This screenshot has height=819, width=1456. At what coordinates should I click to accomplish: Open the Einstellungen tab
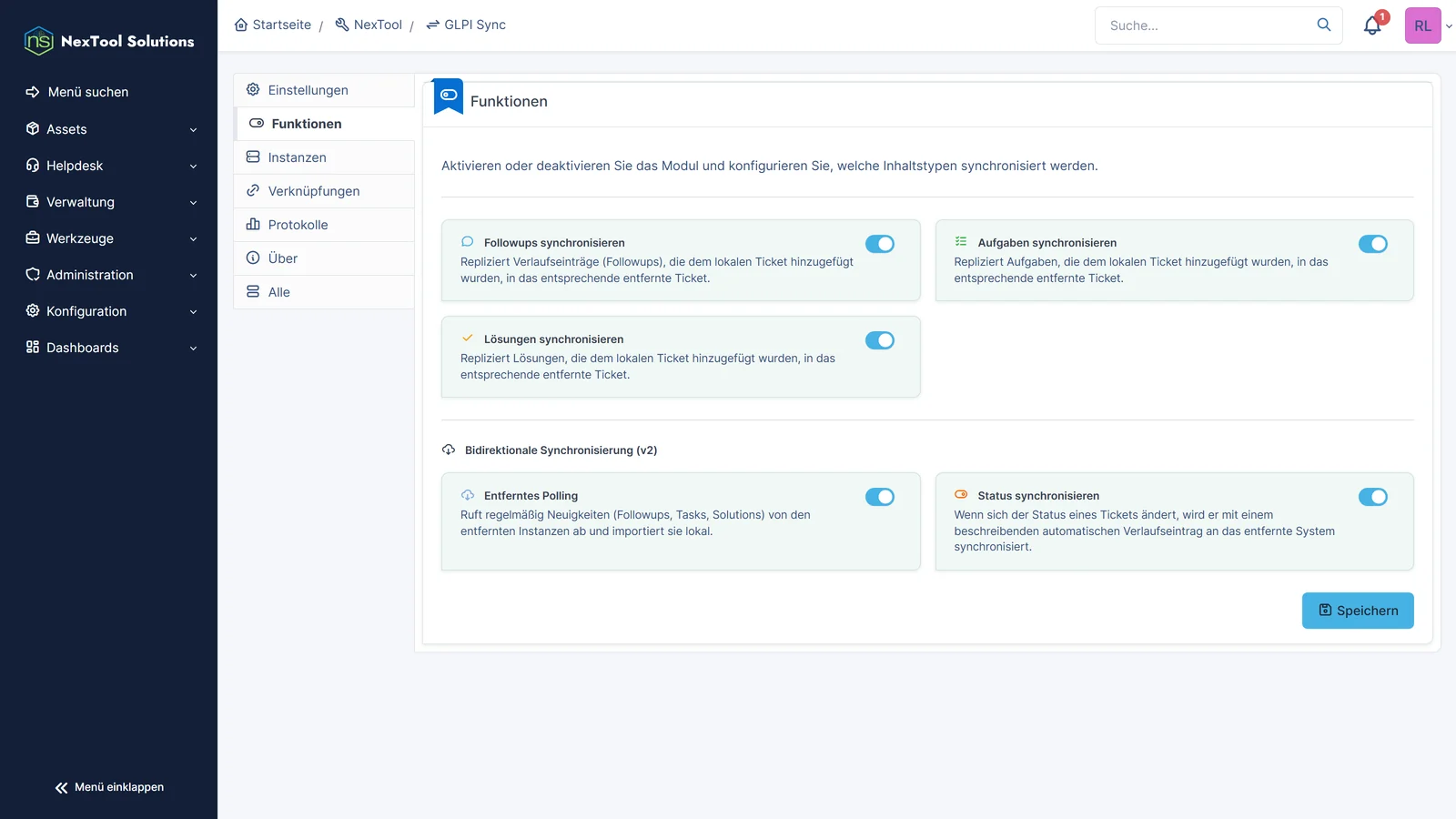tap(324, 90)
